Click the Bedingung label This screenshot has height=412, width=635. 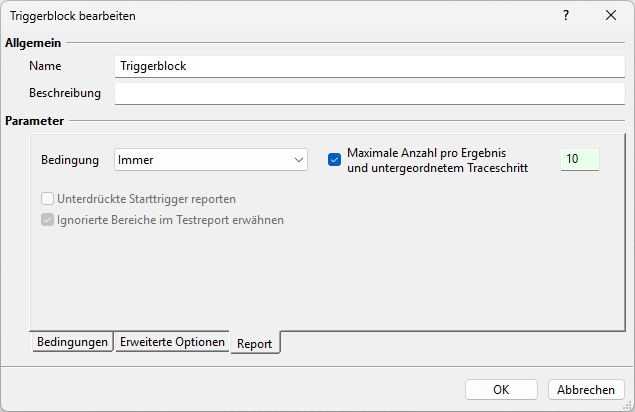tap(70, 160)
